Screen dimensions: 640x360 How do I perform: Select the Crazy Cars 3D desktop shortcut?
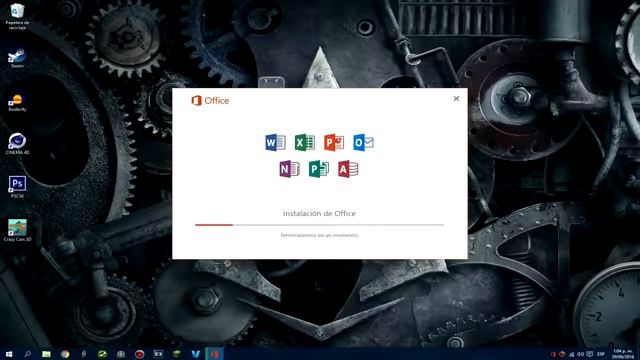pos(17,230)
